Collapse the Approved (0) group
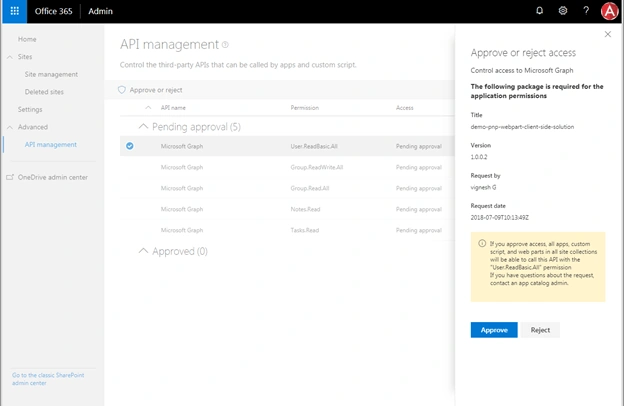The width and height of the screenshot is (624, 406). (143, 251)
